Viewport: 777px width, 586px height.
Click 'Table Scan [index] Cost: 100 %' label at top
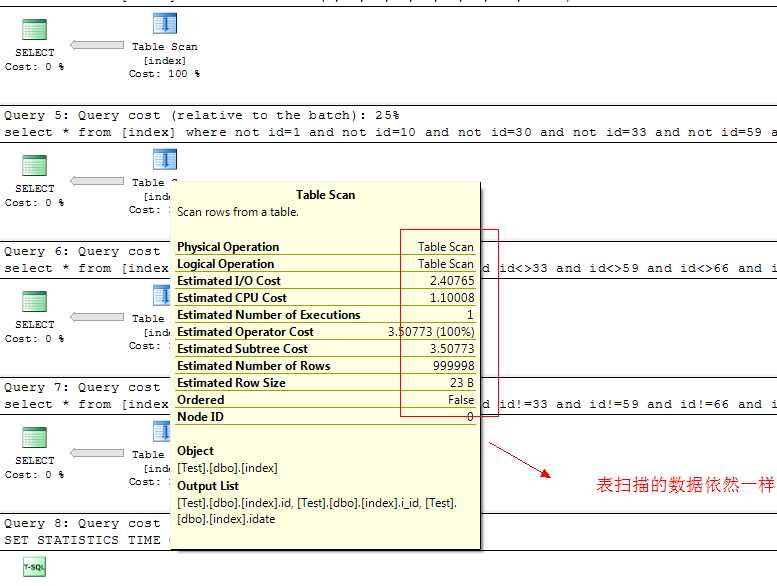165,60
